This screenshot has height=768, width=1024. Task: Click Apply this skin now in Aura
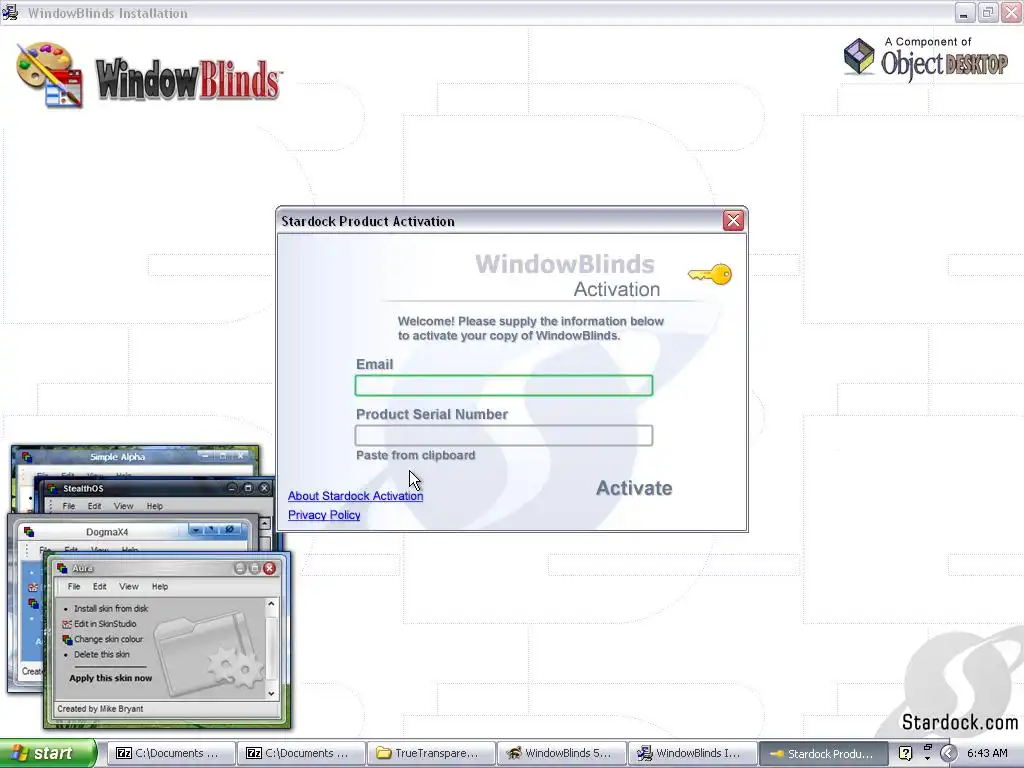click(x=110, y=678)
